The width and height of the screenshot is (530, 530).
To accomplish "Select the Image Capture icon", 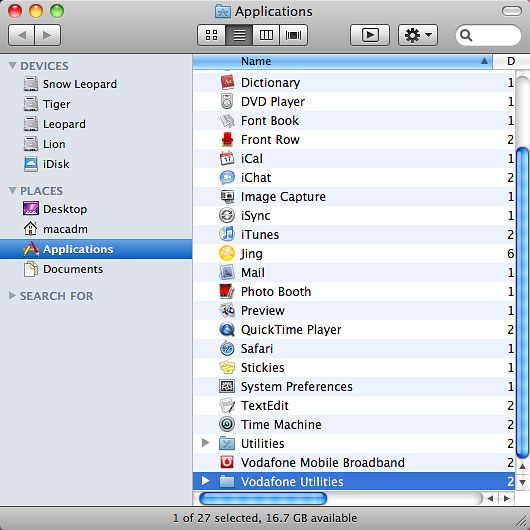I will pyautogui.click(x=227, y=196).
